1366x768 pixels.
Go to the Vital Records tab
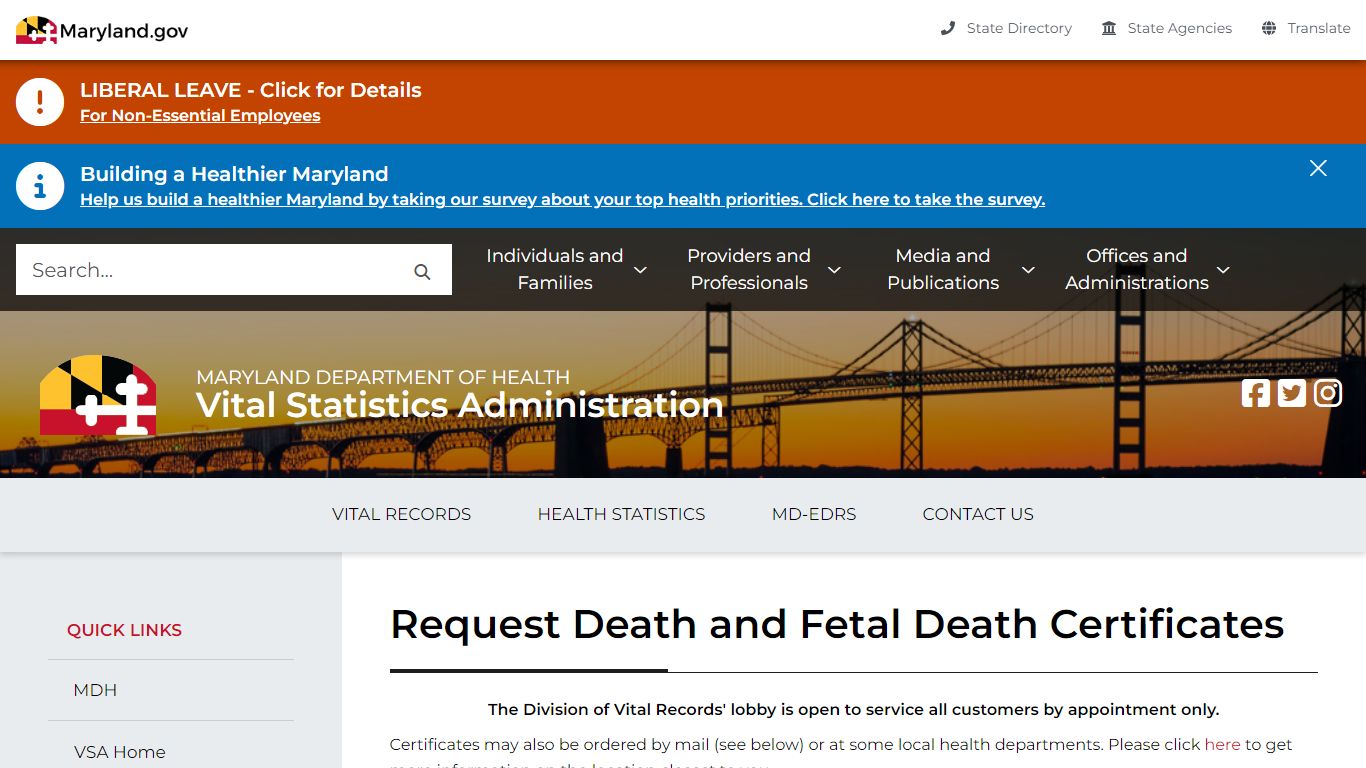point(401,514)
